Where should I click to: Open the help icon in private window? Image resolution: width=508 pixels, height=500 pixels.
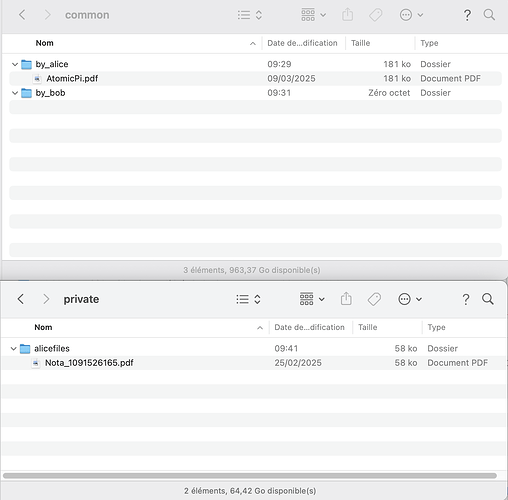pyautogui.click(x=466, y=299)
